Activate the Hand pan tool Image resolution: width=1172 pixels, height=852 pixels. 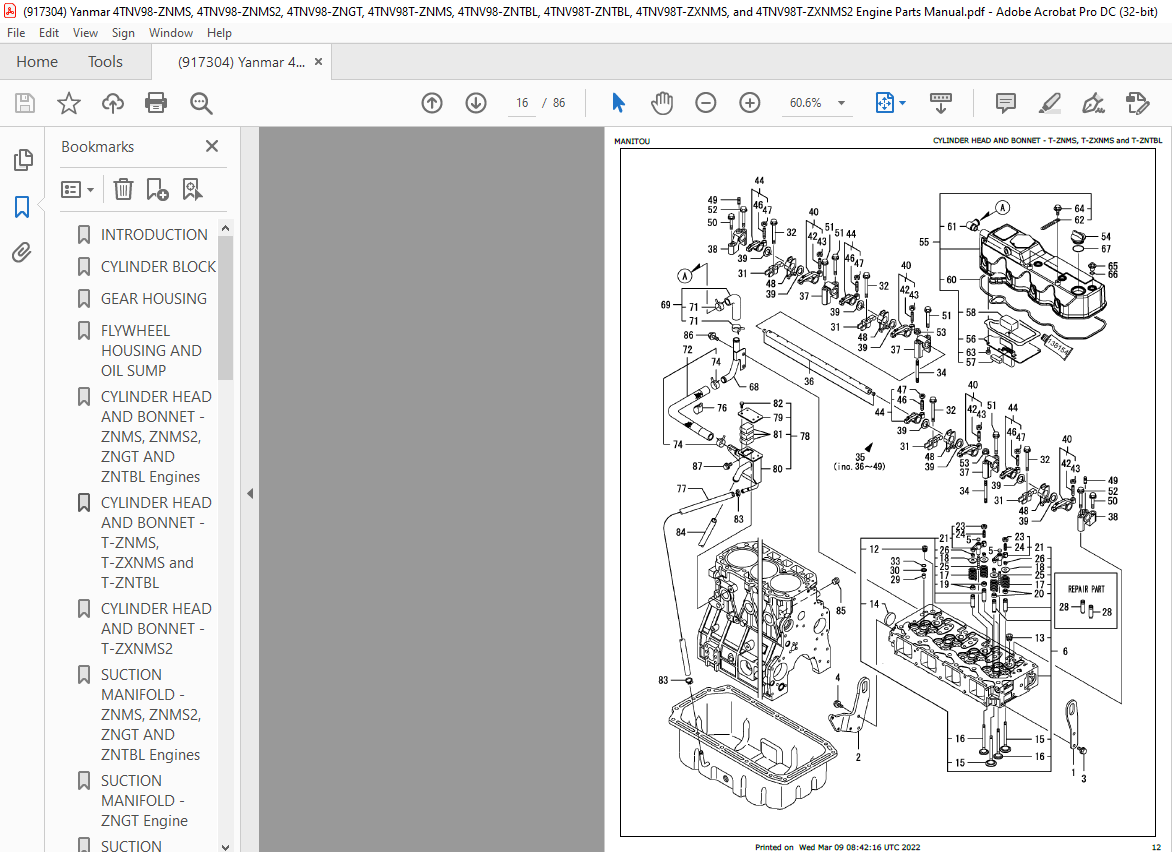pos(661,103)
